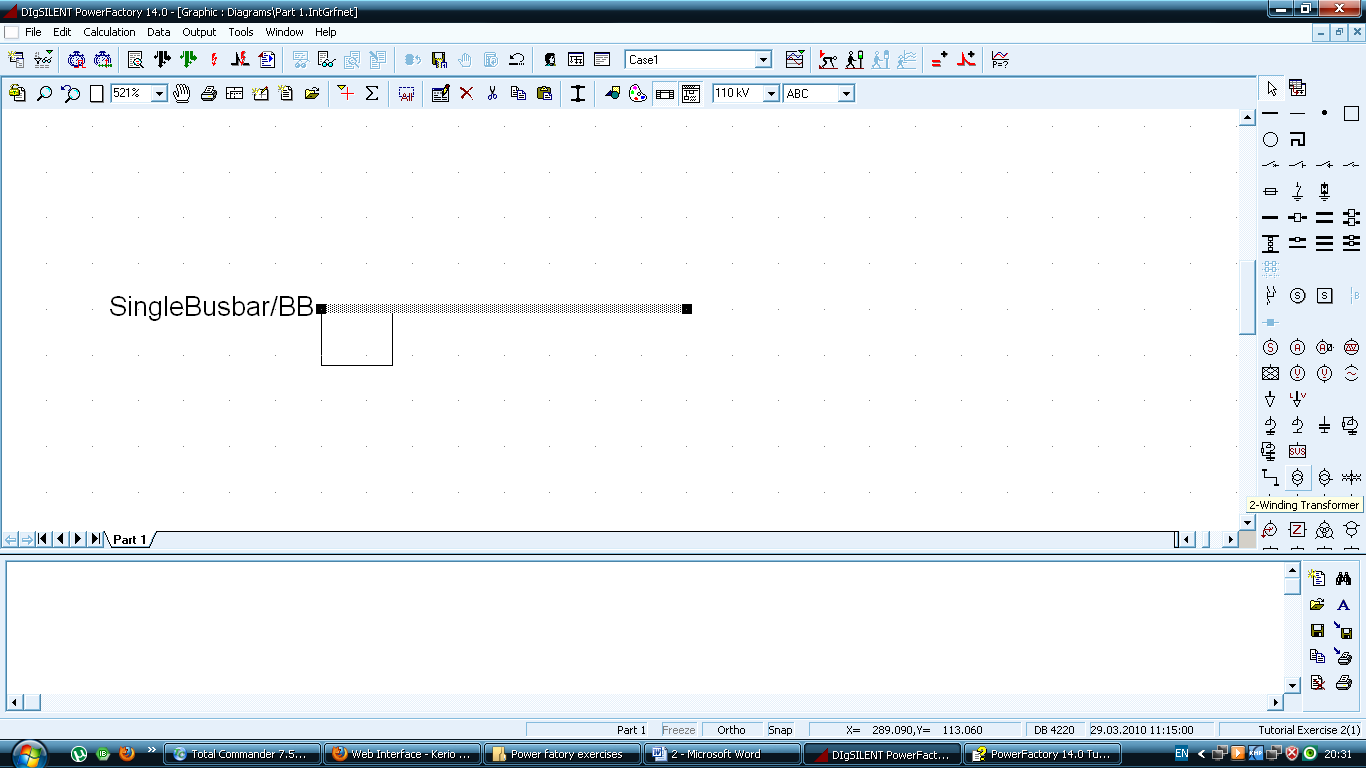Toggle the legend block display icon
Image resolution: width=1366 pixels, height=768 pixels.
[x=691, y=93]
